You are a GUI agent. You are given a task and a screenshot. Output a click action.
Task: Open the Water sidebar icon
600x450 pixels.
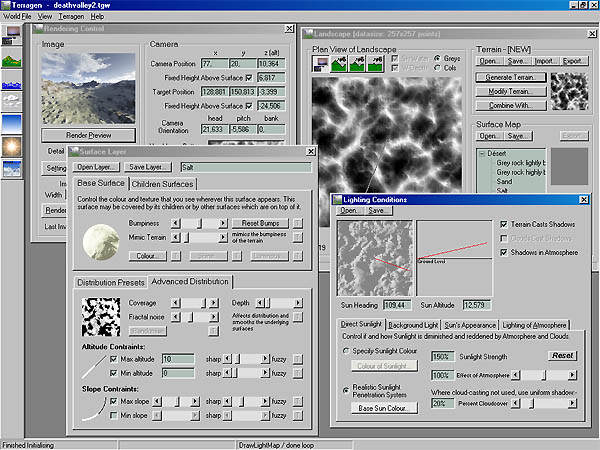coord(12,81)
